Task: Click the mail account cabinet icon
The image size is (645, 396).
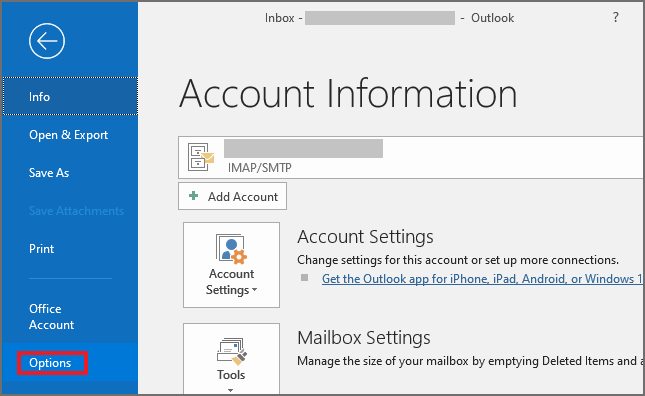Action: pyautogui.click(x=201, y=157)
